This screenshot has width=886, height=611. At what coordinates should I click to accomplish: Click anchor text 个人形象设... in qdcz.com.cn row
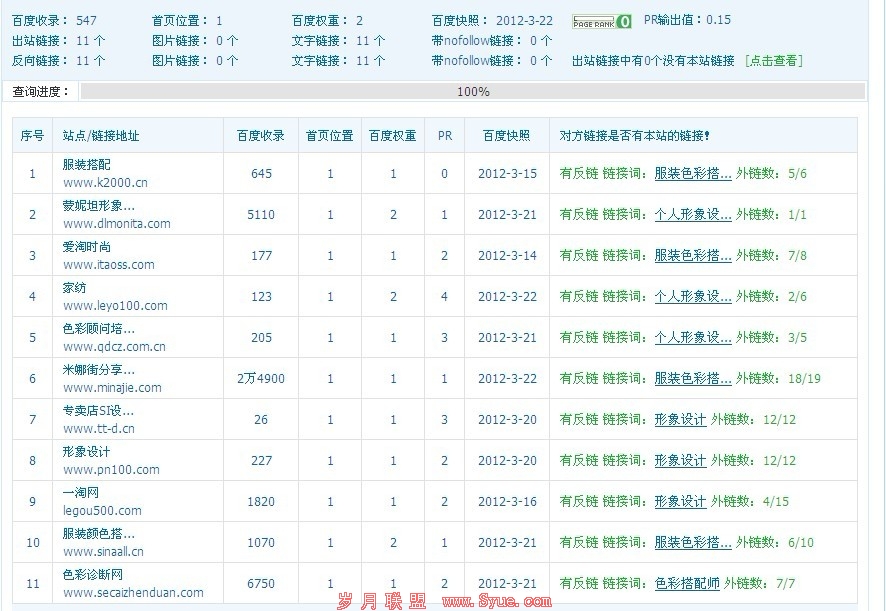pyautogui.click(x=693, y=337)
